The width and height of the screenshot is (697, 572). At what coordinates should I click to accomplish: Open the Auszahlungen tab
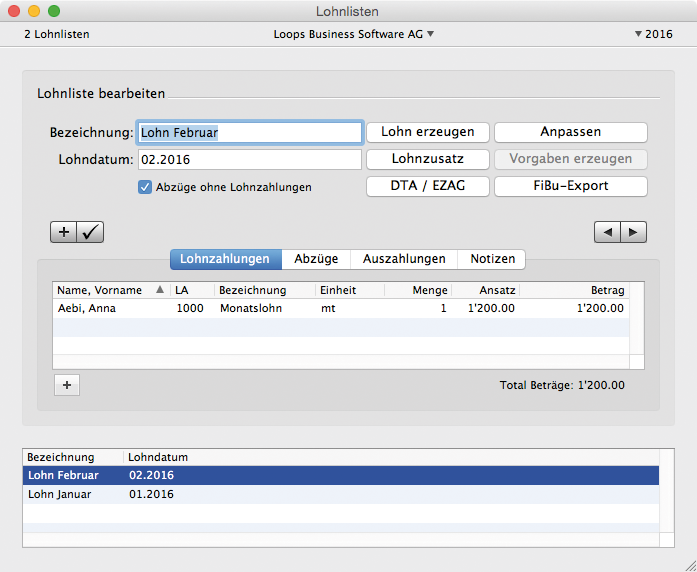pos(404,259)
